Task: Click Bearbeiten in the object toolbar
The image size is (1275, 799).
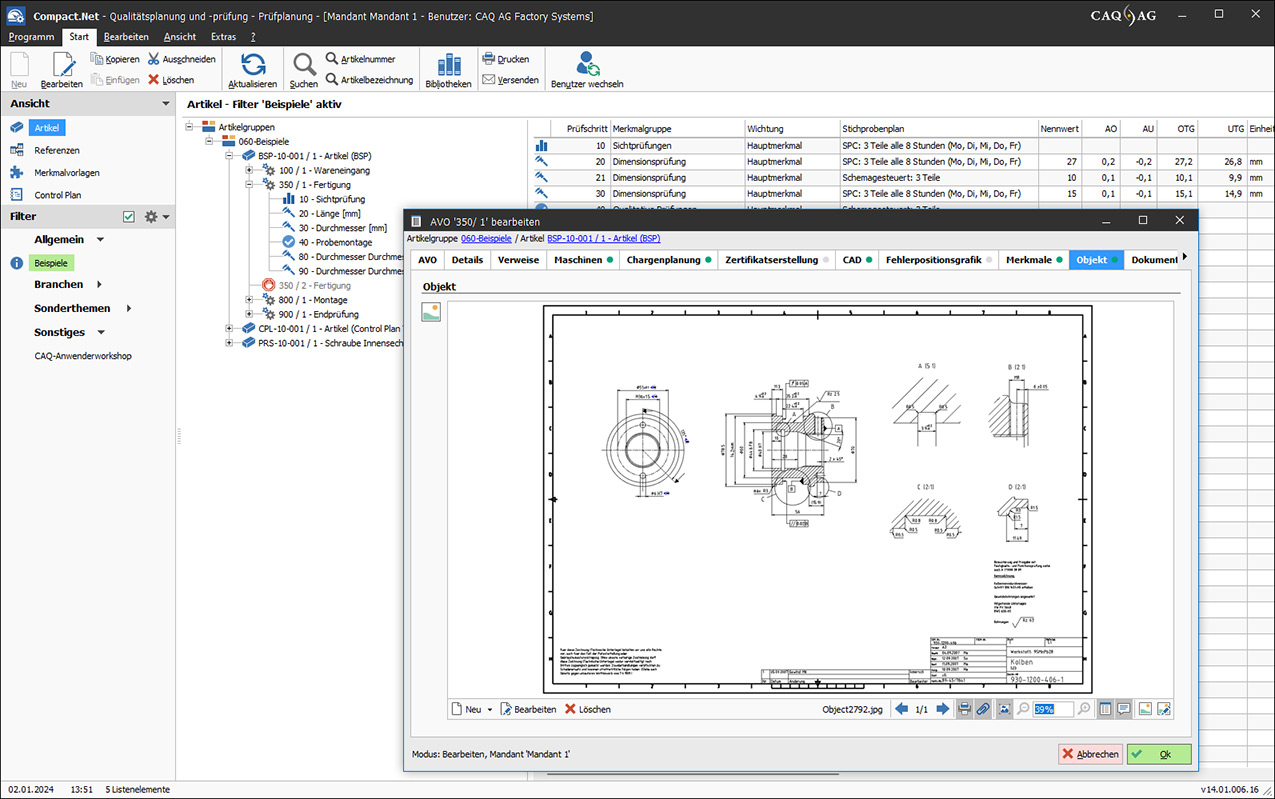Action: [x=528, y=709]
